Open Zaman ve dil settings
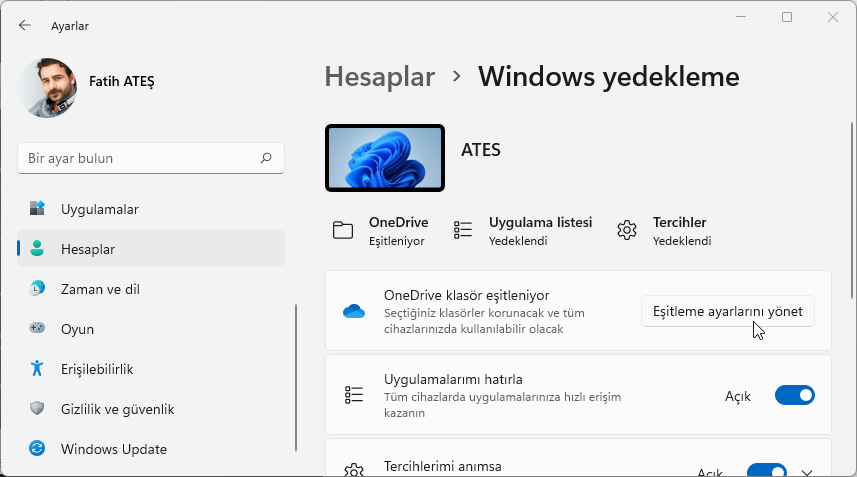The height and width of the screenshot is (477, 857). 151,289
